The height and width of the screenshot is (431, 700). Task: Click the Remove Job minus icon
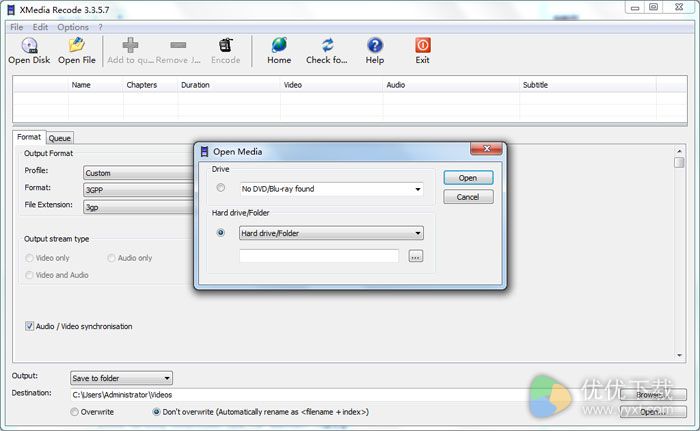(x=178, y=45)
